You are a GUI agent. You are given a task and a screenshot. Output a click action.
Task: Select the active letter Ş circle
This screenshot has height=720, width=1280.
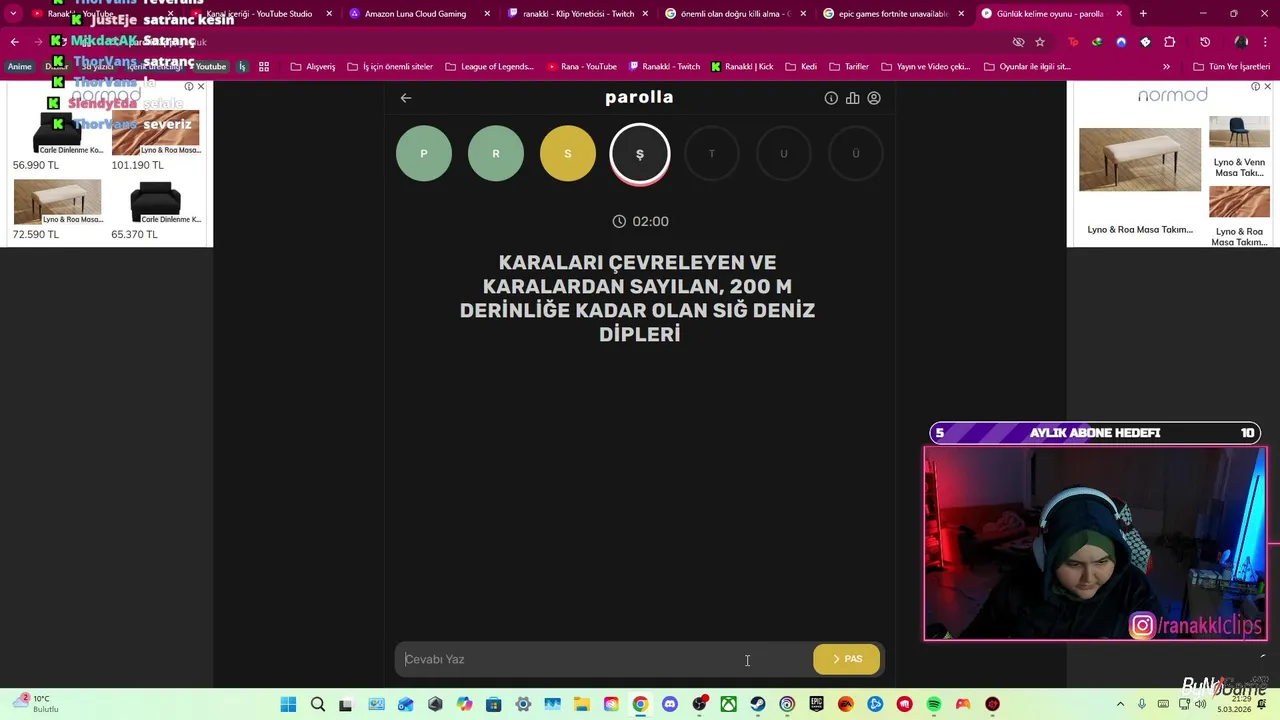640,154
